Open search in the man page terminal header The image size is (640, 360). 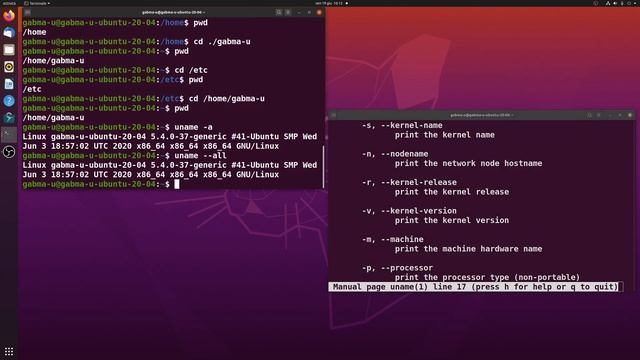coord(590,115)
